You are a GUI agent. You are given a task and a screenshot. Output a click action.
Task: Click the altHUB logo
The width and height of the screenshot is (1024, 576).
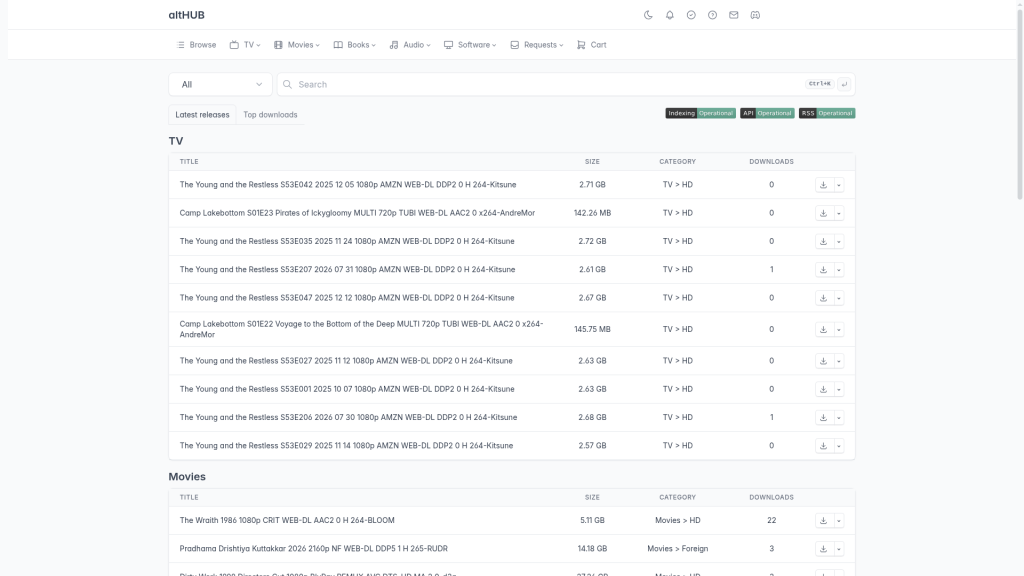point(186,15)
